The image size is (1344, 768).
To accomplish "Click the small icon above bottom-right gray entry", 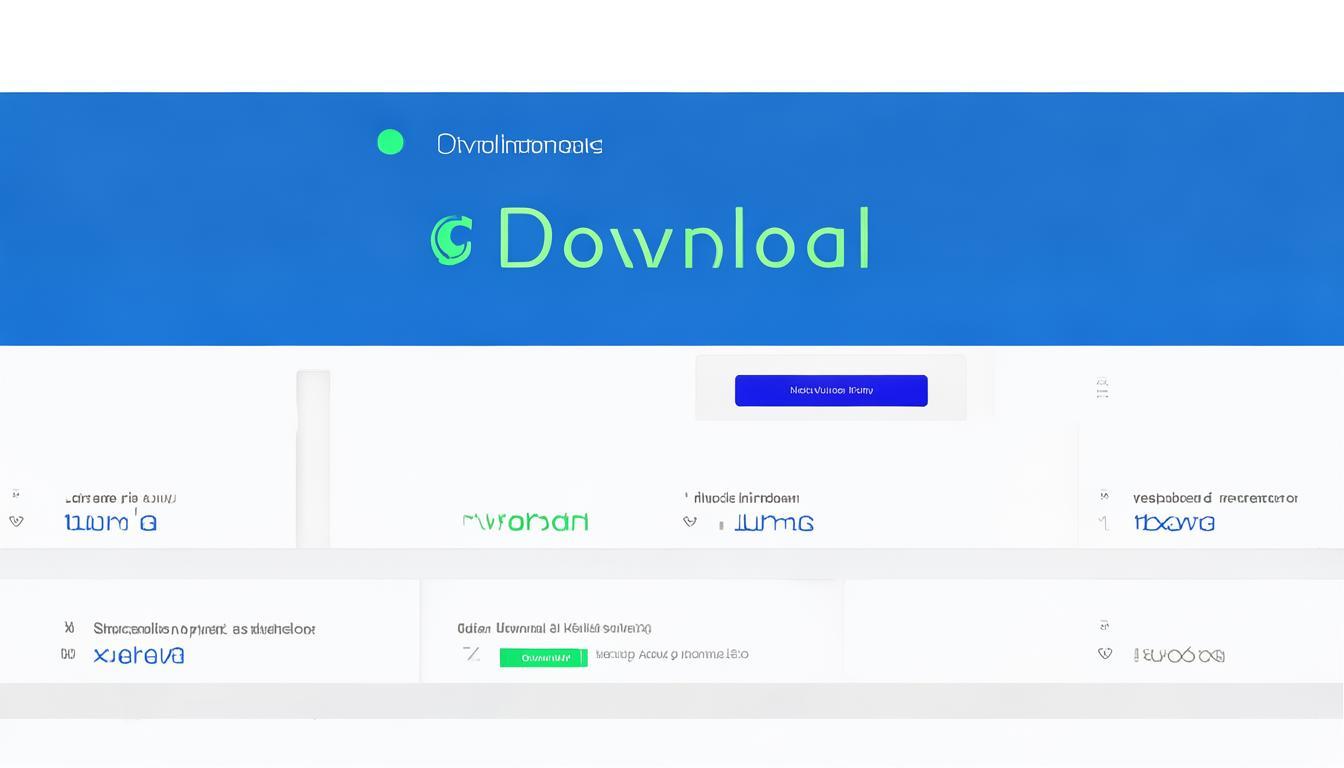I will (1104, 625).
